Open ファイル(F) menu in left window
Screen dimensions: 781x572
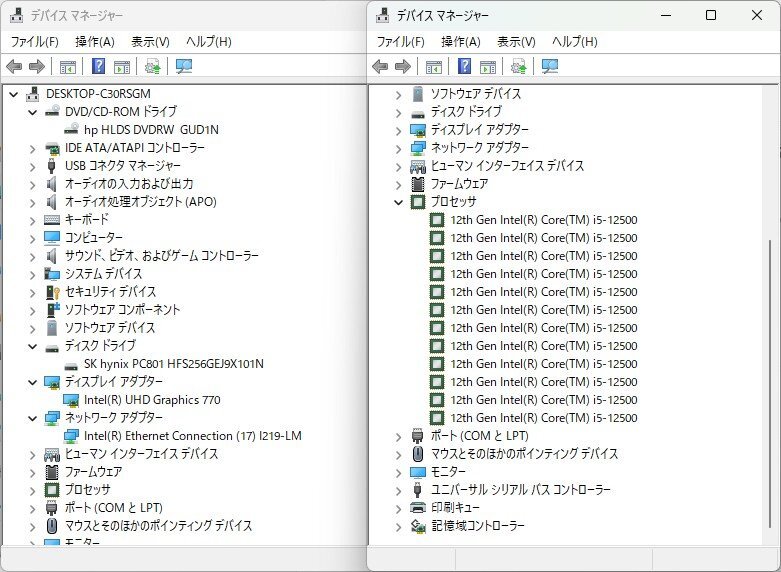(34, 41)
